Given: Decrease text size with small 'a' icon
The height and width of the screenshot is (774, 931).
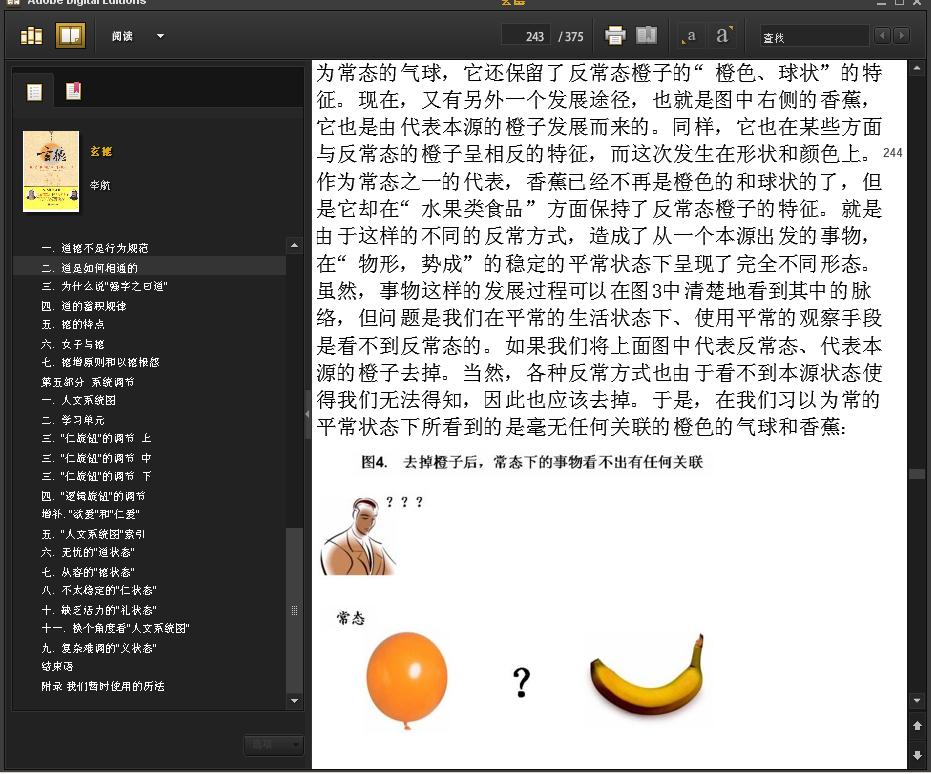Looking at the screenshot, I should 689,36.
